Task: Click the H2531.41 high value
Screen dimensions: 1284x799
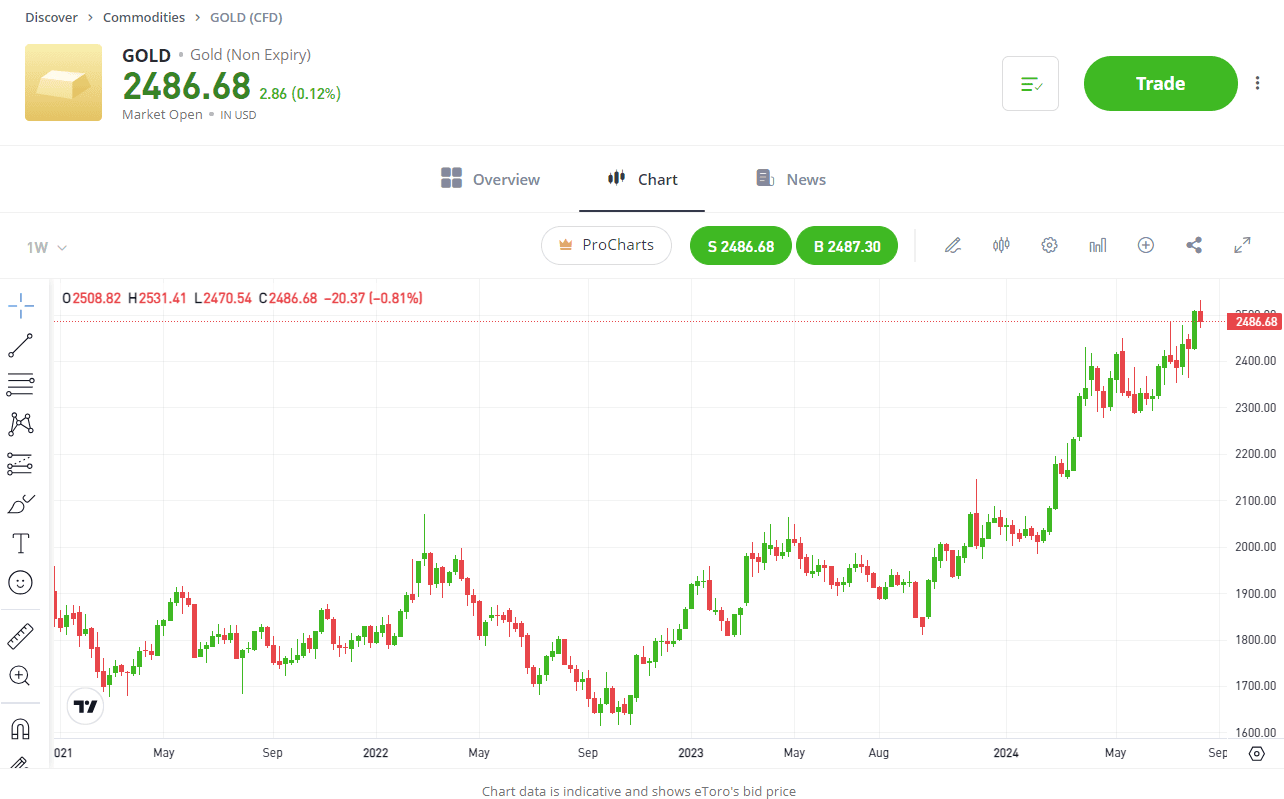Action: [157, 298]
